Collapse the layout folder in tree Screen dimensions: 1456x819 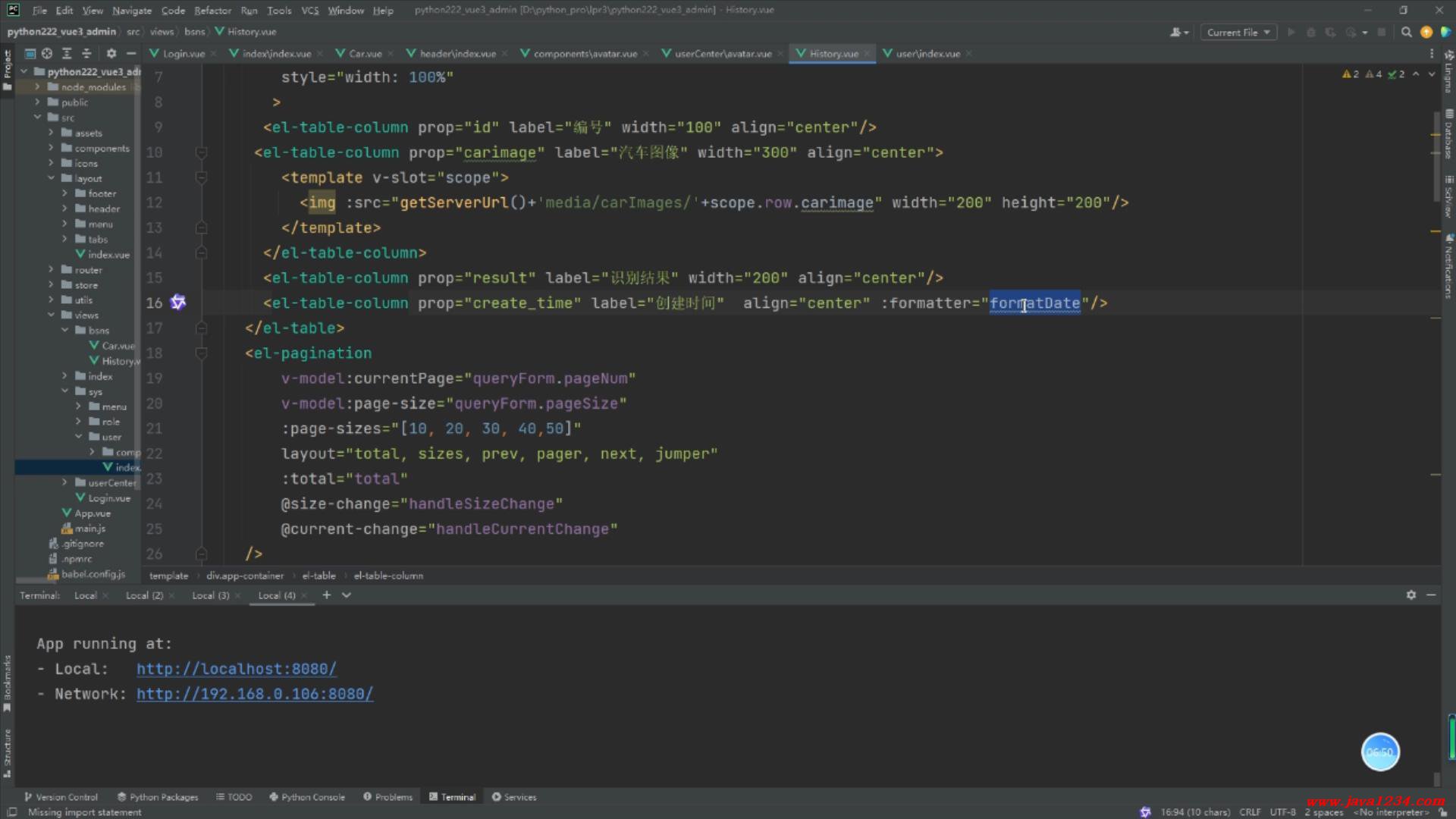click(x=51, y=178)
